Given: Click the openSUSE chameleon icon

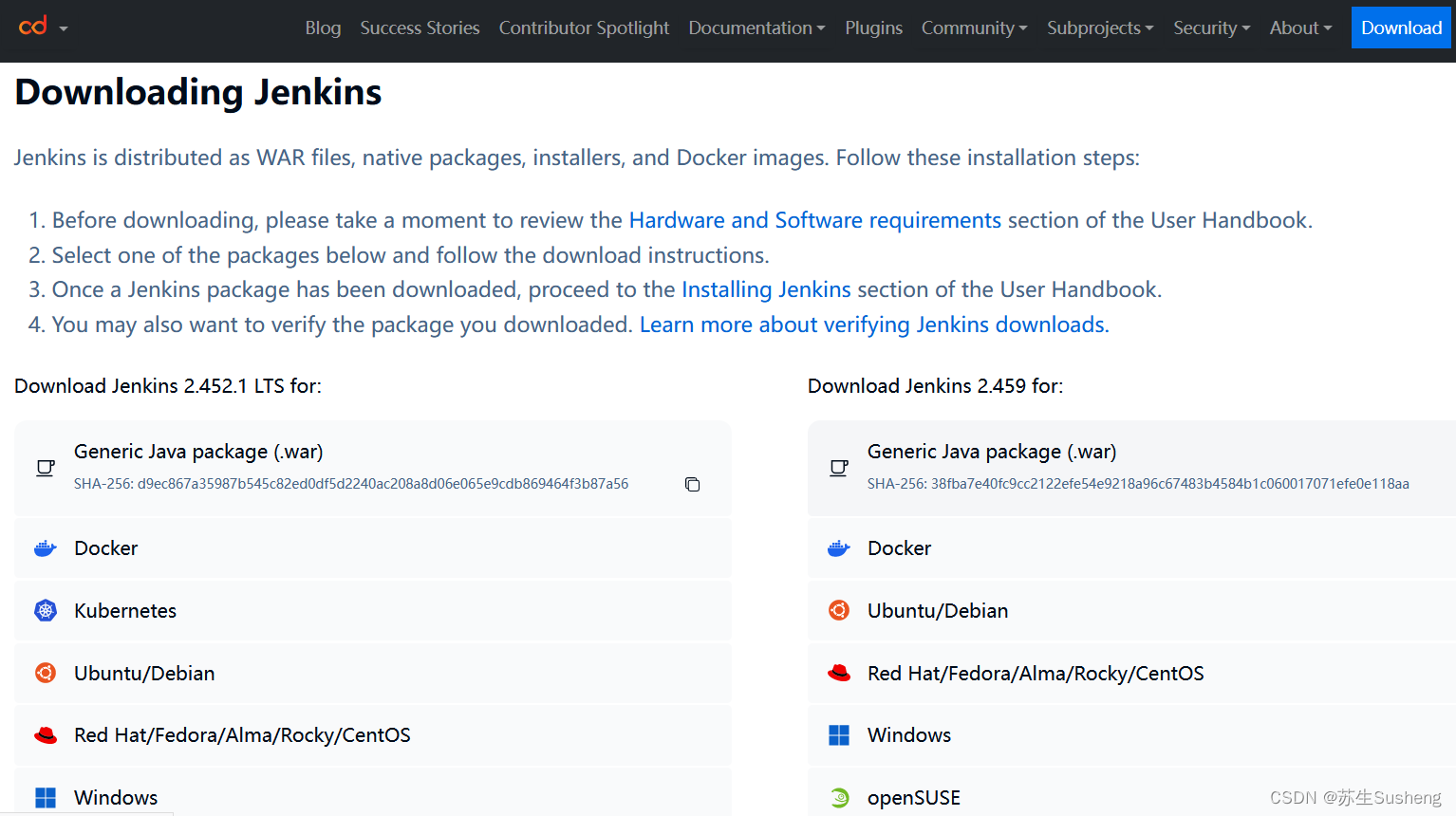Looking at the screenshot, I should click(838, 797).
